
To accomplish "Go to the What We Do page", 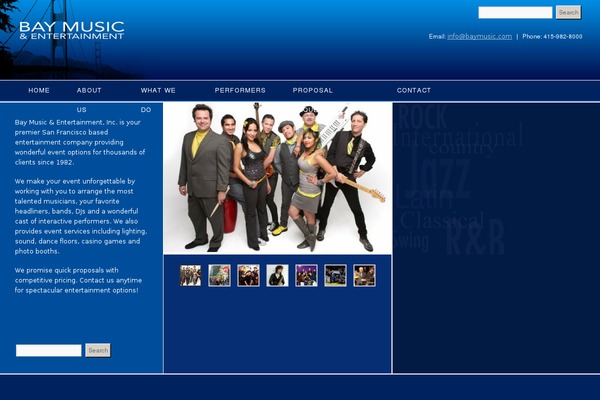I will (x=158, y=100).
